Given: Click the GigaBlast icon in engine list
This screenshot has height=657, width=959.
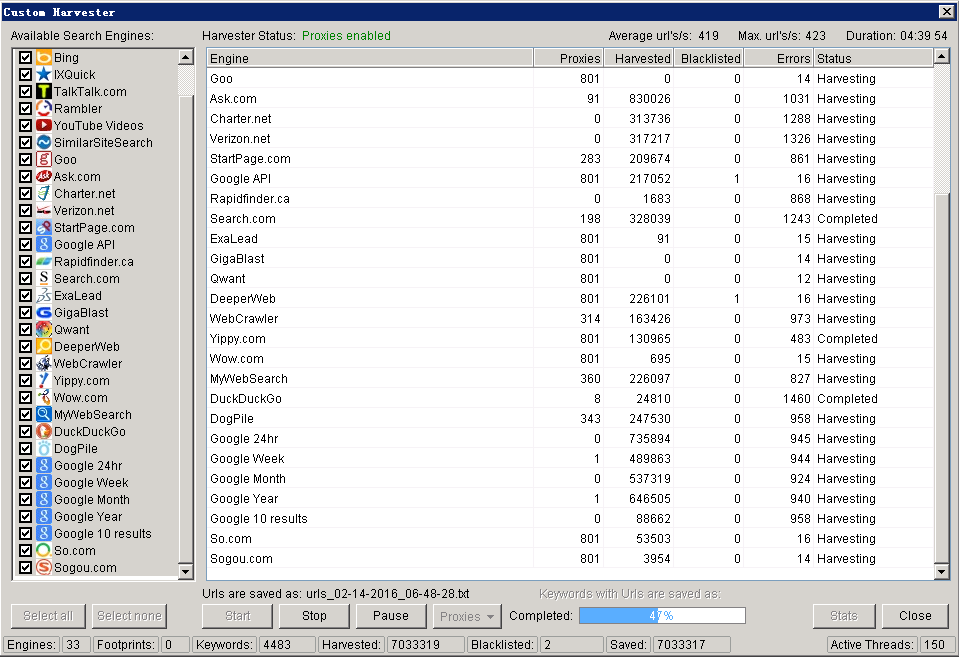Looking at the screenshot, I should click(x=43, y=313).
